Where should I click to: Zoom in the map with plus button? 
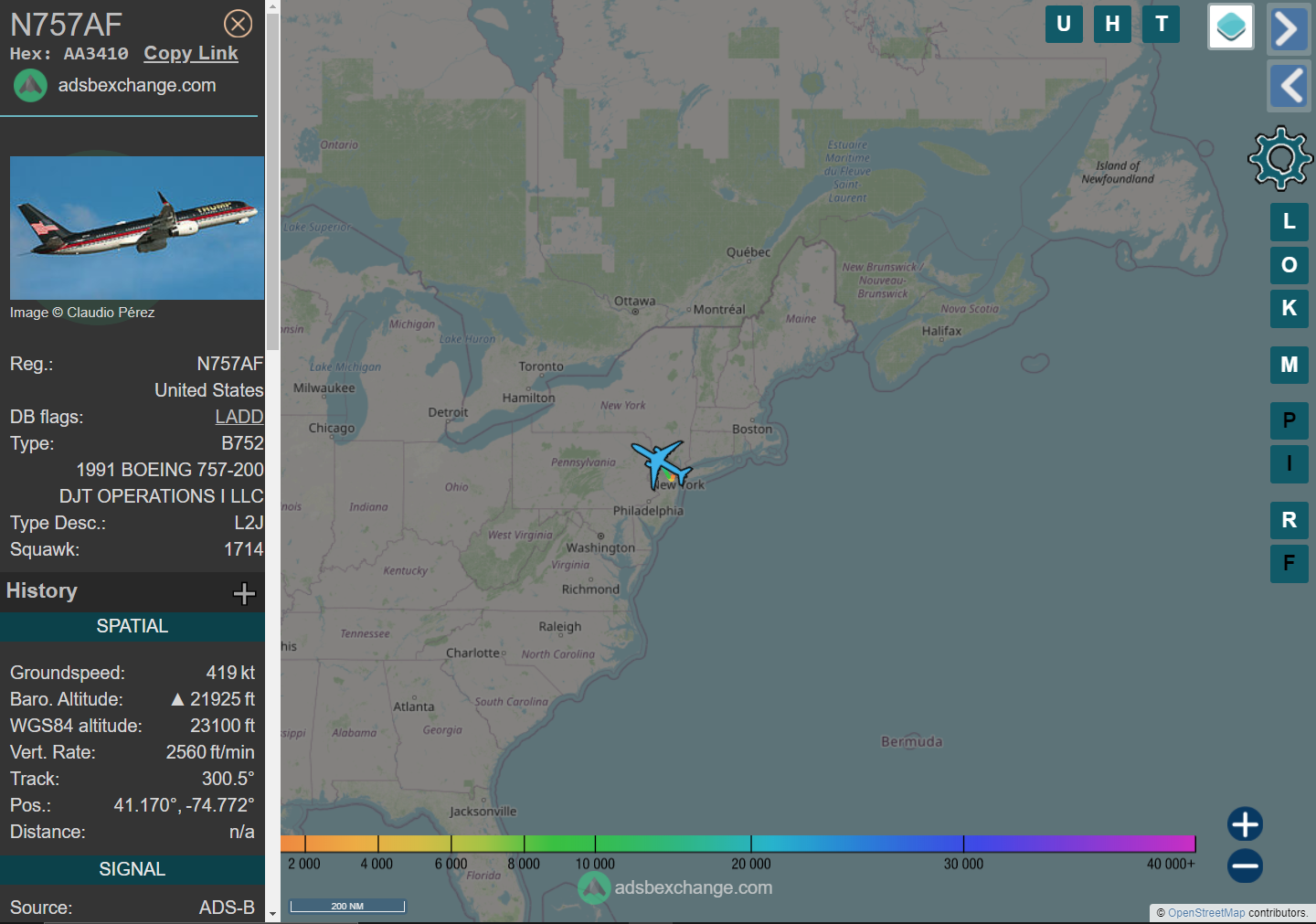coord(1245,824)
